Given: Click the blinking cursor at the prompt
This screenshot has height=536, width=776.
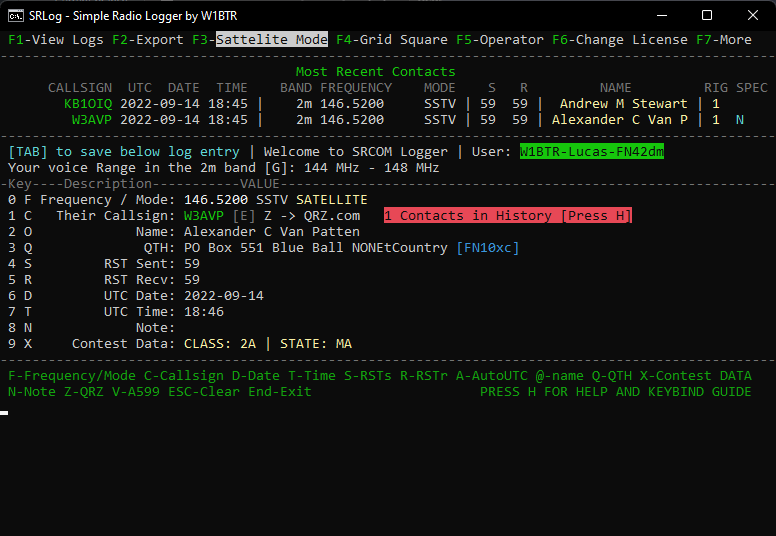Looking at the screenshot, I should pyautogui.click(x=4, y=413).
